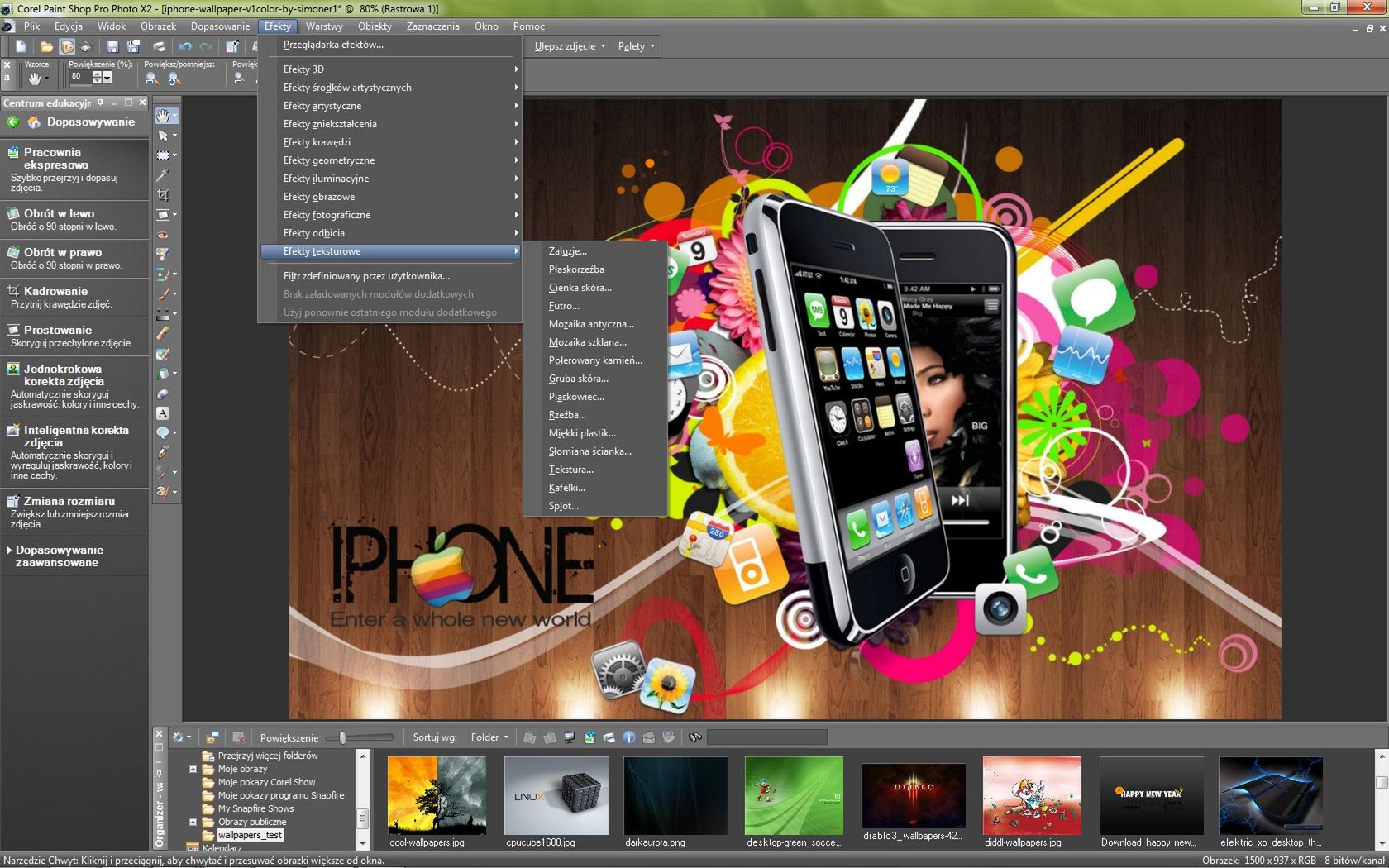Open the Organizer settings gear dropdown

point(181,737)
